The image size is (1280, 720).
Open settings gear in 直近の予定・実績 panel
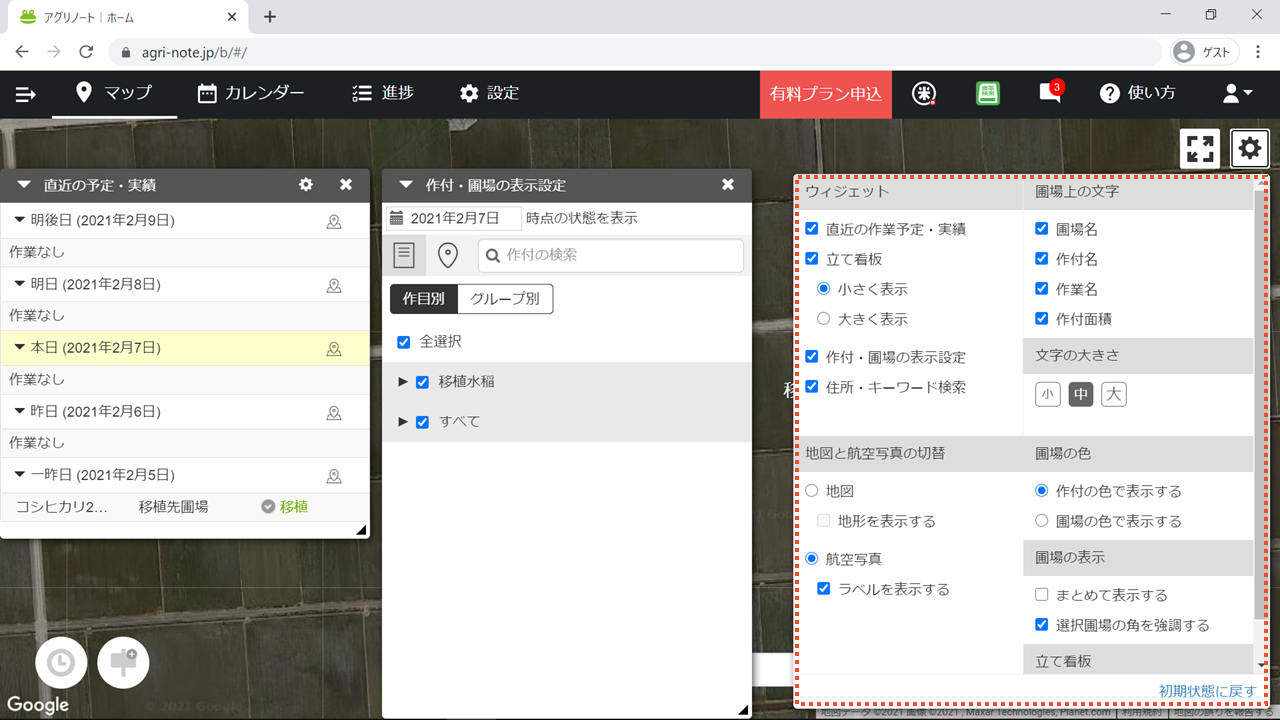(306, 185)
